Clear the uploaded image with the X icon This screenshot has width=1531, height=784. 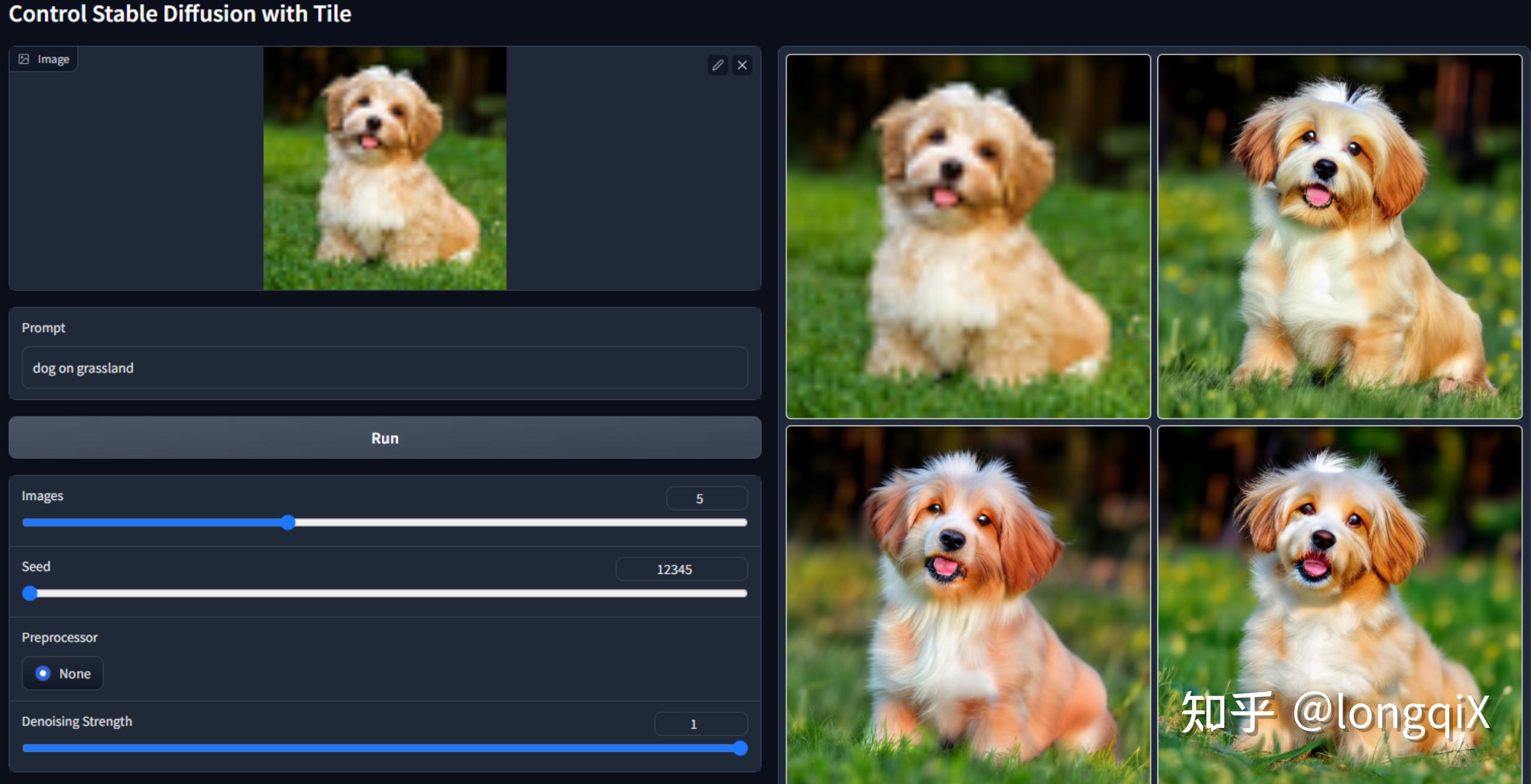(x=742, y=66)
